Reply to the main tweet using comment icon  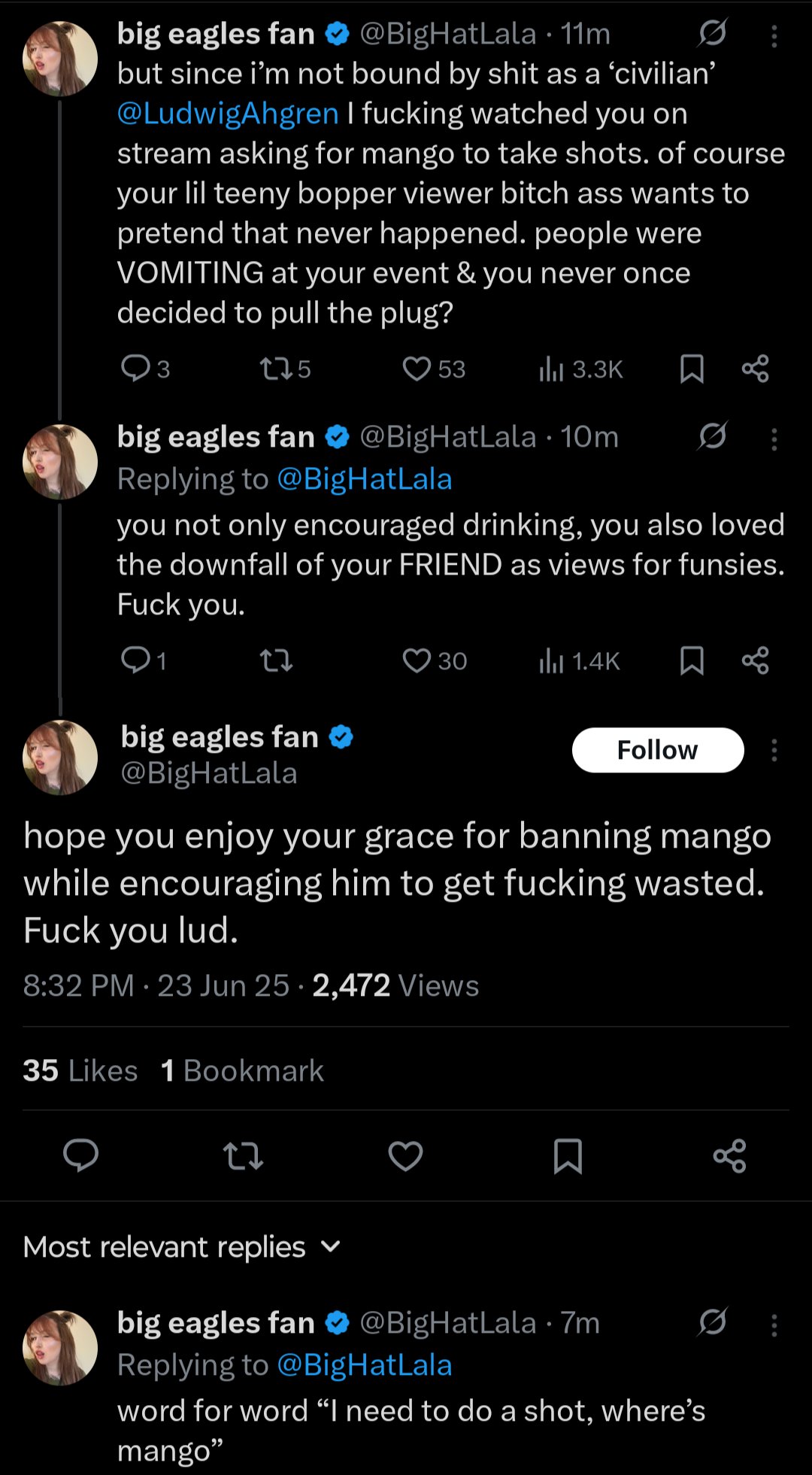point(80,1156)
